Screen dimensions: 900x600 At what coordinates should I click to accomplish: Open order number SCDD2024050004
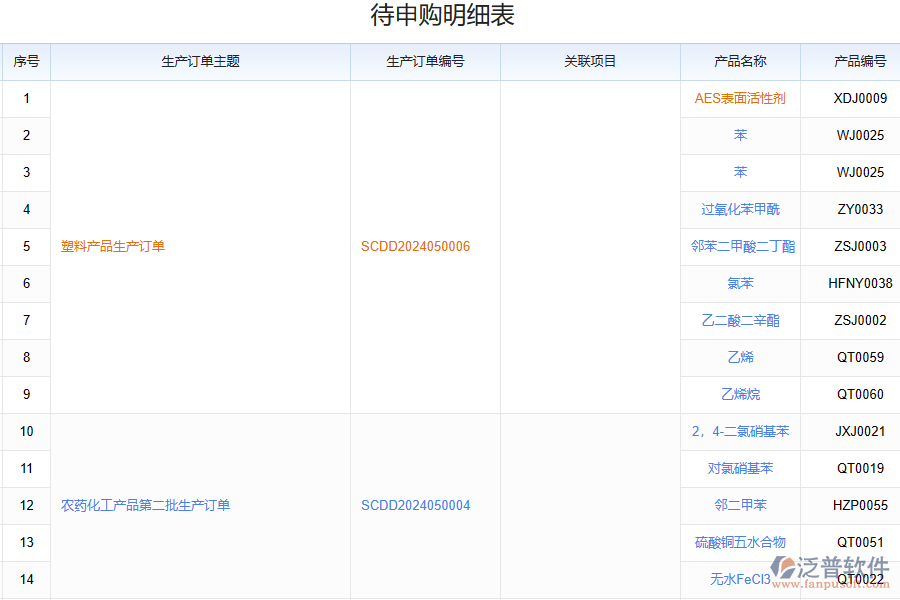pyautogui.click(x=415, y=505)
